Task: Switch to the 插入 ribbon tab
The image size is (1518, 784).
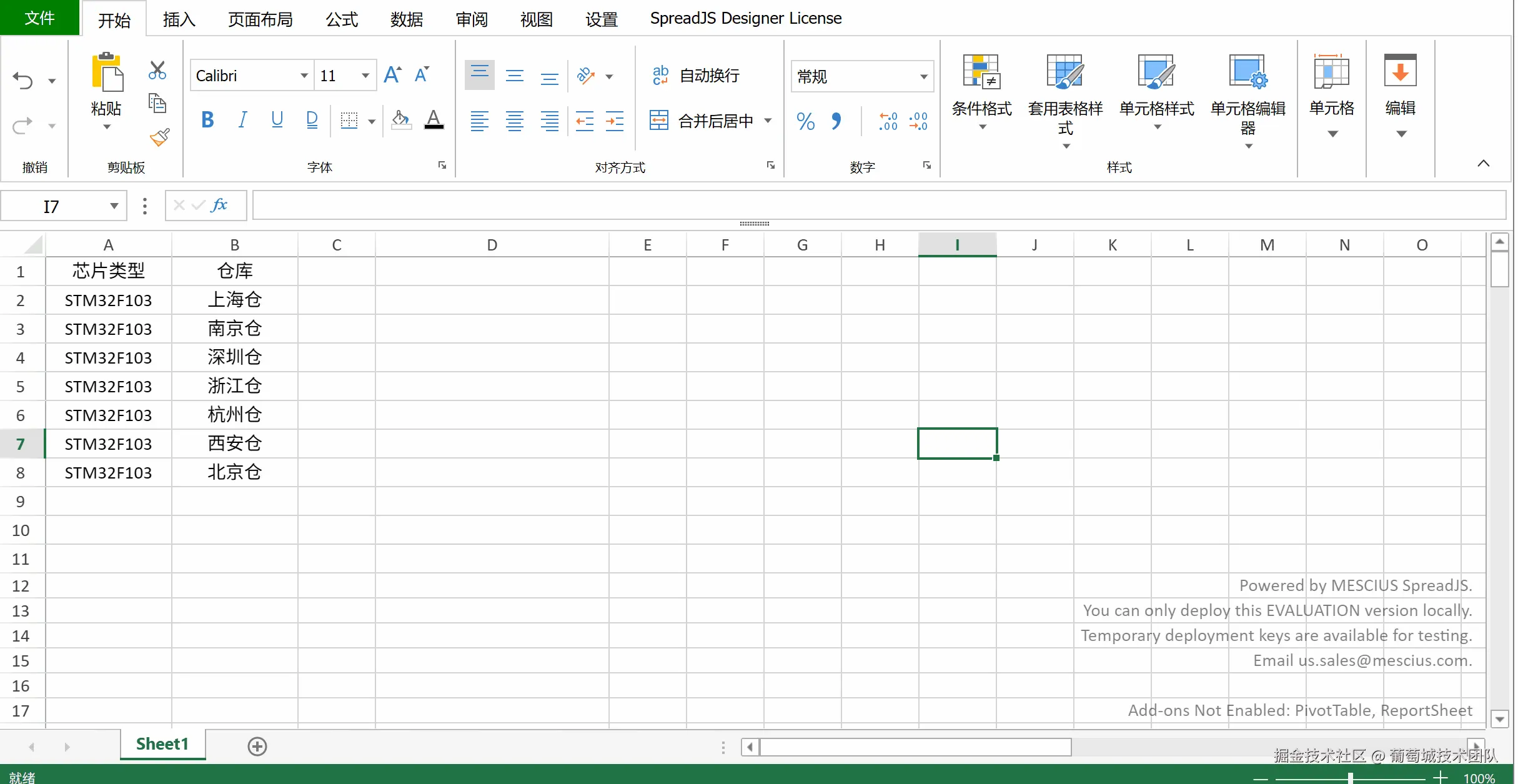Action: [x=179, y=19]
